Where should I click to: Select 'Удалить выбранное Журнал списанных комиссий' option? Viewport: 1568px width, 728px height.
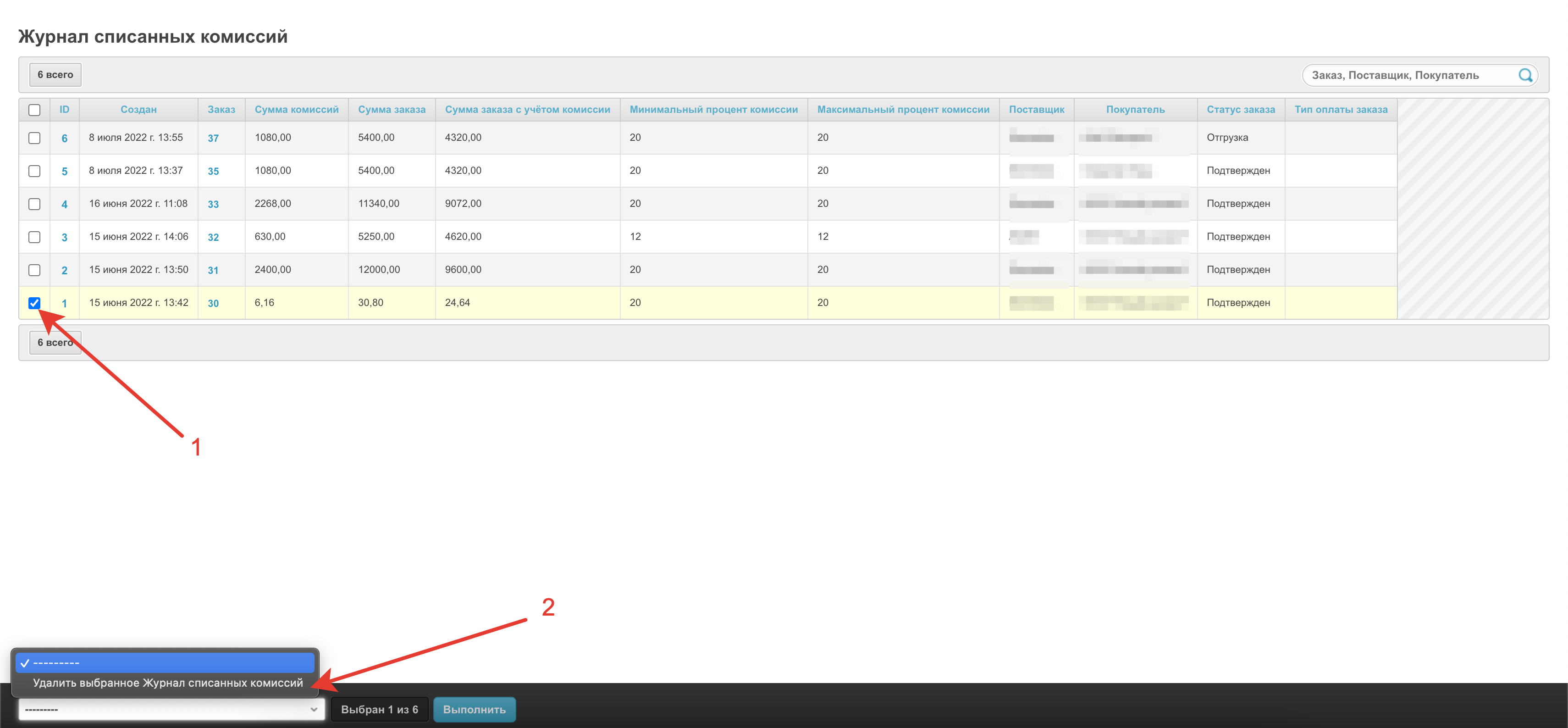click(x=167, y=683)
